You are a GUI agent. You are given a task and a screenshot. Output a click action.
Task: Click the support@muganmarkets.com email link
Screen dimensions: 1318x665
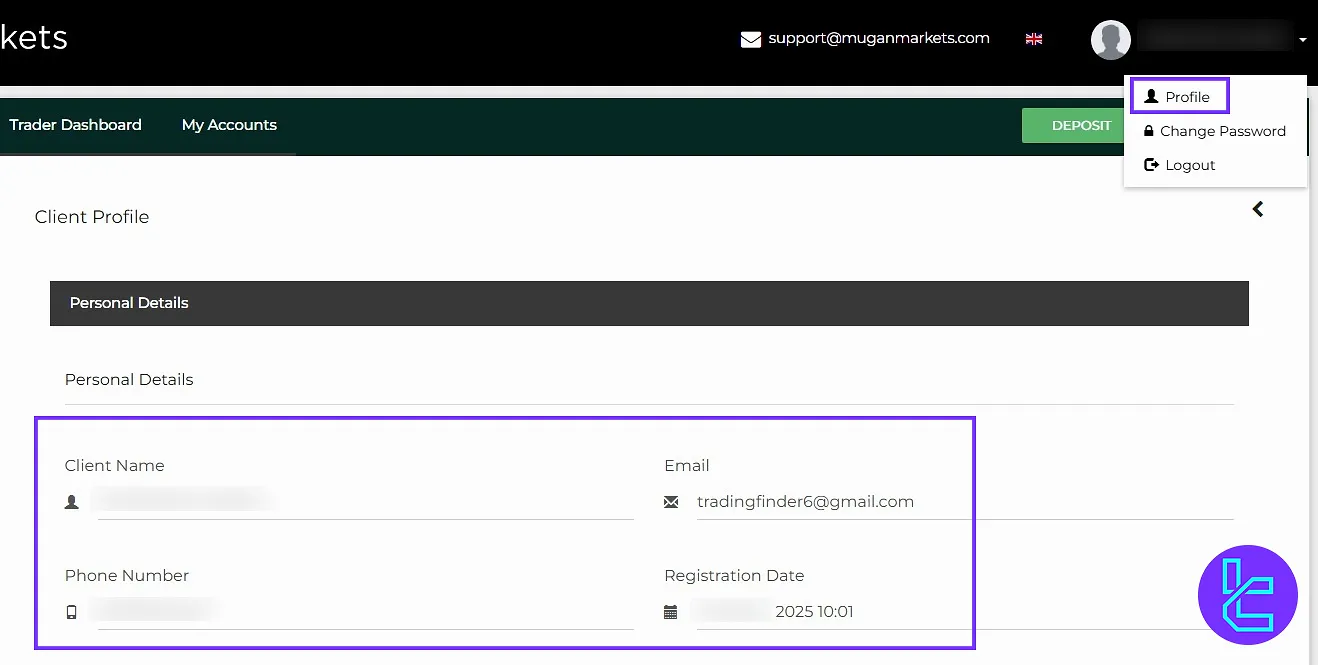coord(878,38)
